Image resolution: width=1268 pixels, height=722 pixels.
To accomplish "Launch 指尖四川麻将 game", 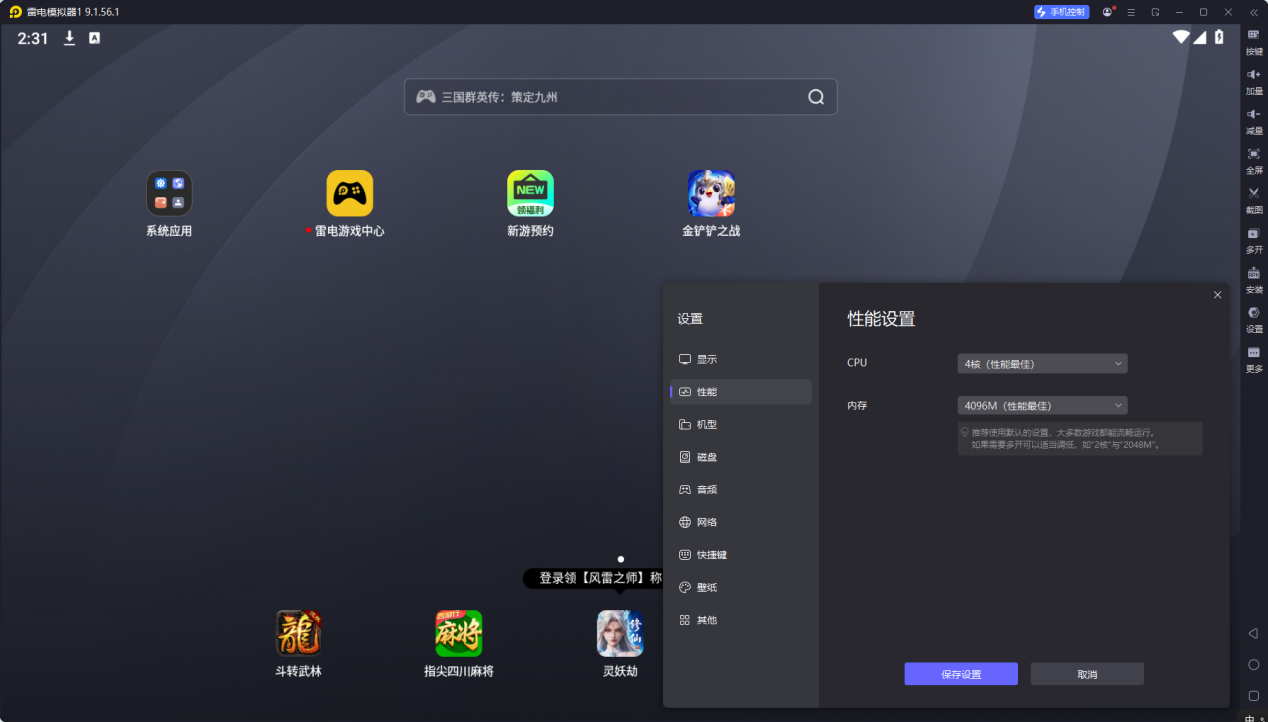I will 459,644.
